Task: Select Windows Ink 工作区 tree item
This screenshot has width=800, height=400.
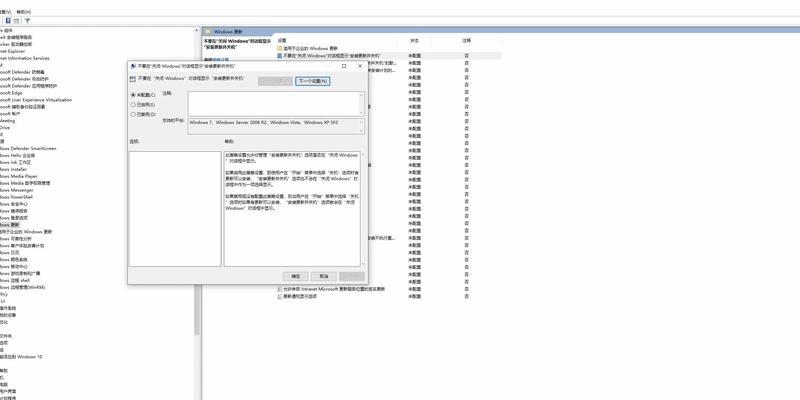Action: click(x=16, y=162)
